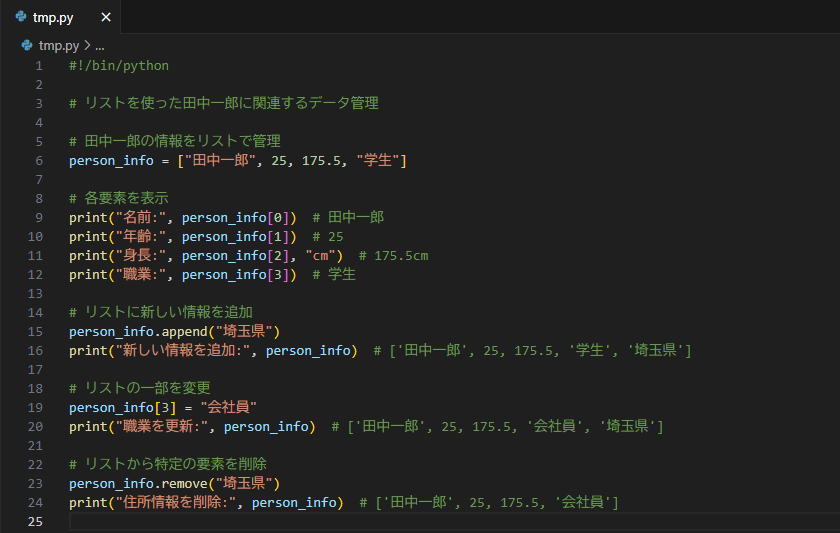This screenshot has height=533, width=840.
Task: Click line number 25 in gutter
Action: coord(35,522)
